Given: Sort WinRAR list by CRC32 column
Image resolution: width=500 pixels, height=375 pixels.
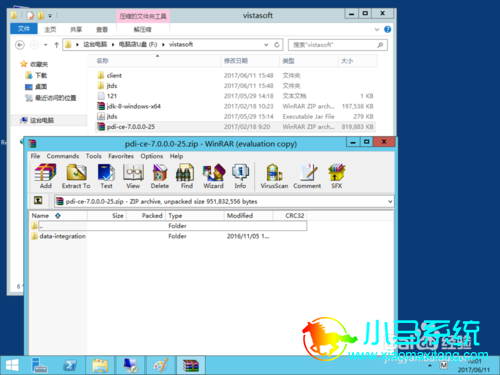Looking at the screenshot, I should click(x=290, y=216).
